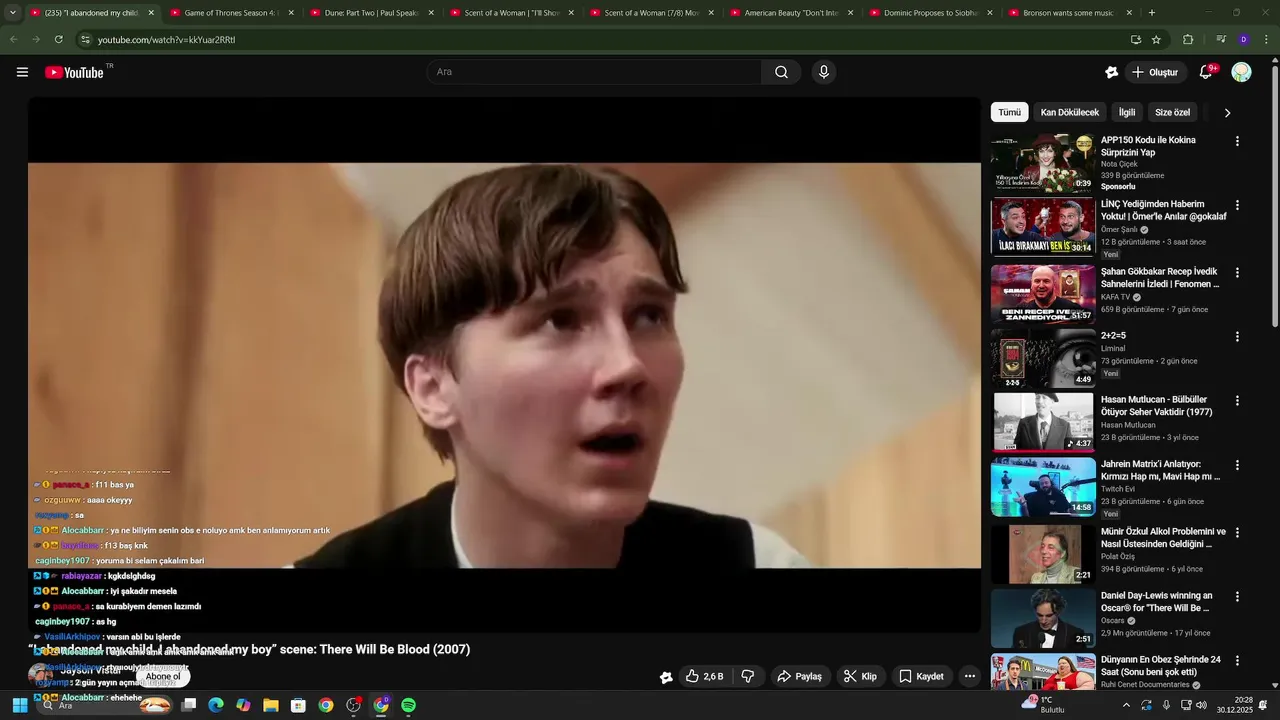The image size is (1280, 720).
Task: Switch to American Beauty tab
Action: point(791,13)
